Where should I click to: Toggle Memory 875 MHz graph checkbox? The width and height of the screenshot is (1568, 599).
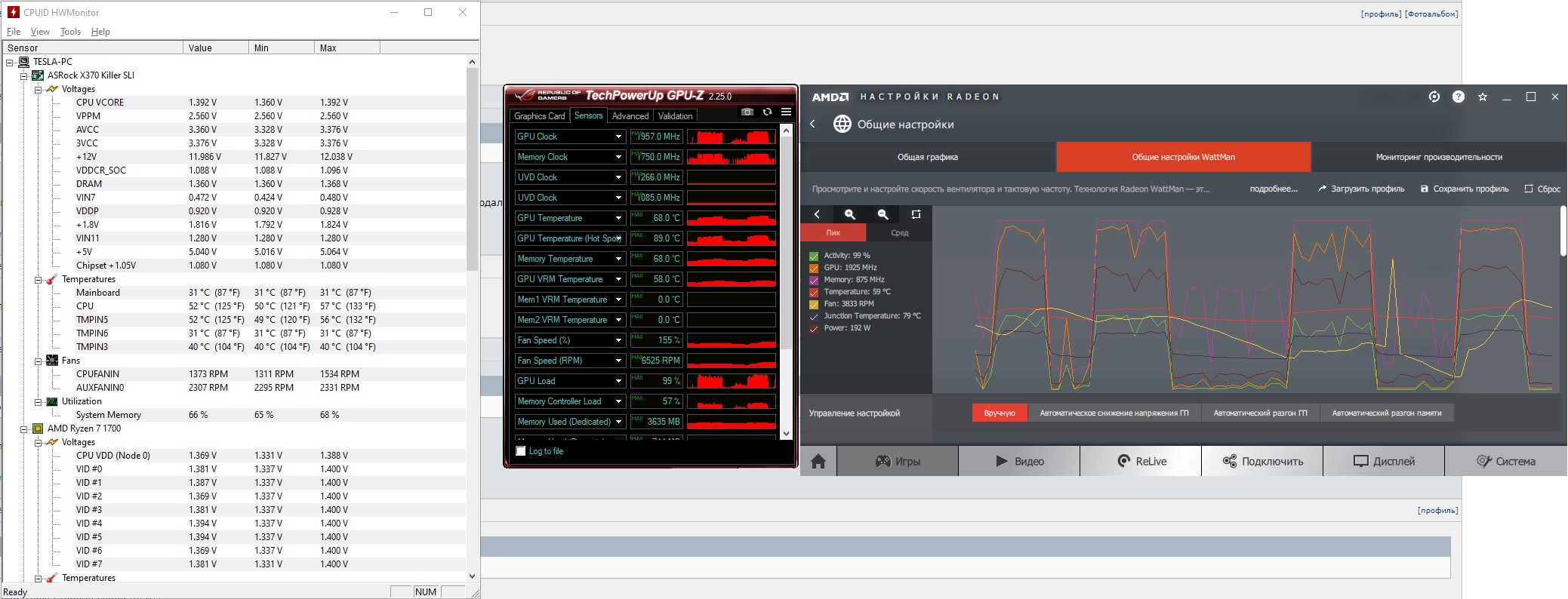point(814,280)
